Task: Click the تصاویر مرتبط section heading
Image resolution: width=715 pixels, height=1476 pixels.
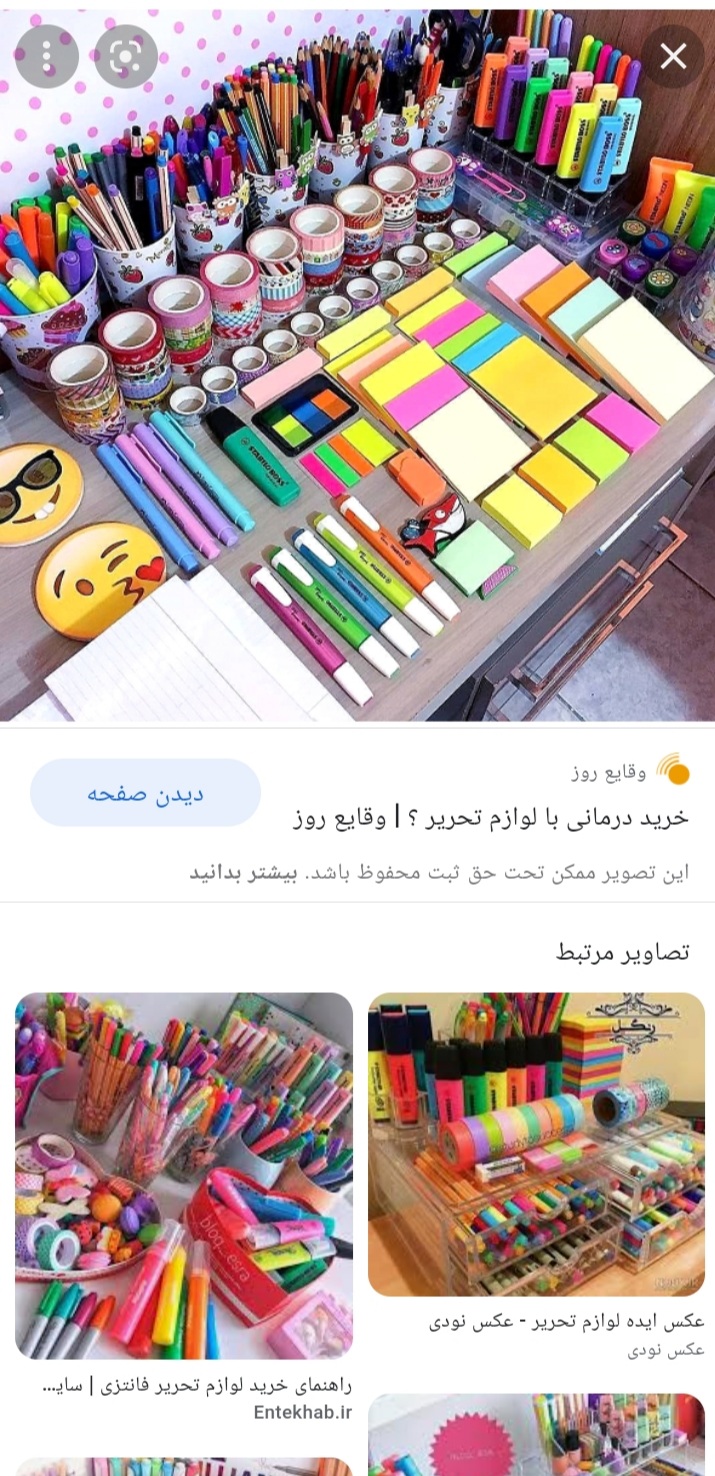Action: [623, 951]
